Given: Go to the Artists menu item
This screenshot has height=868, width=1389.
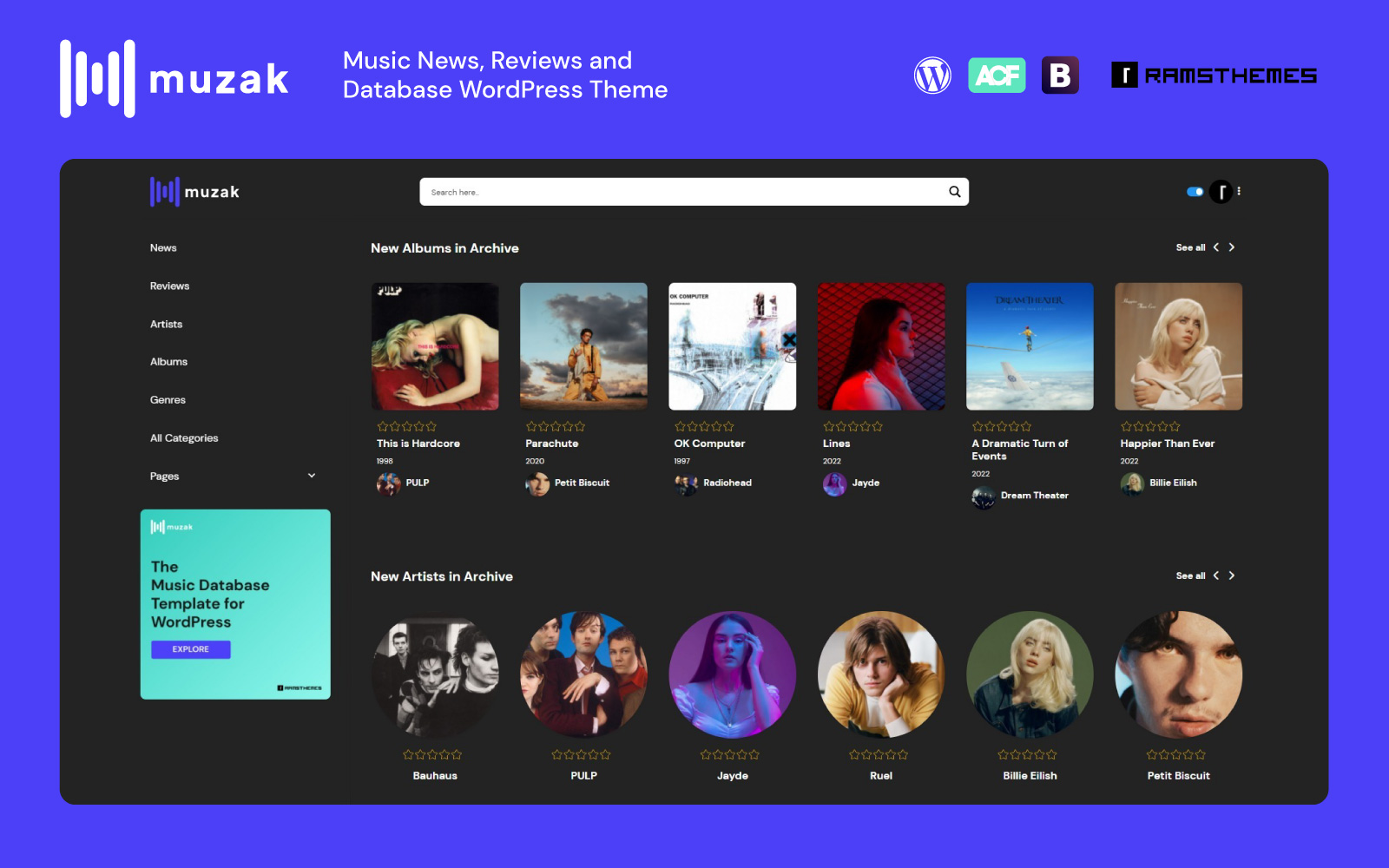Looking at the screenshot, I should 166,325.
